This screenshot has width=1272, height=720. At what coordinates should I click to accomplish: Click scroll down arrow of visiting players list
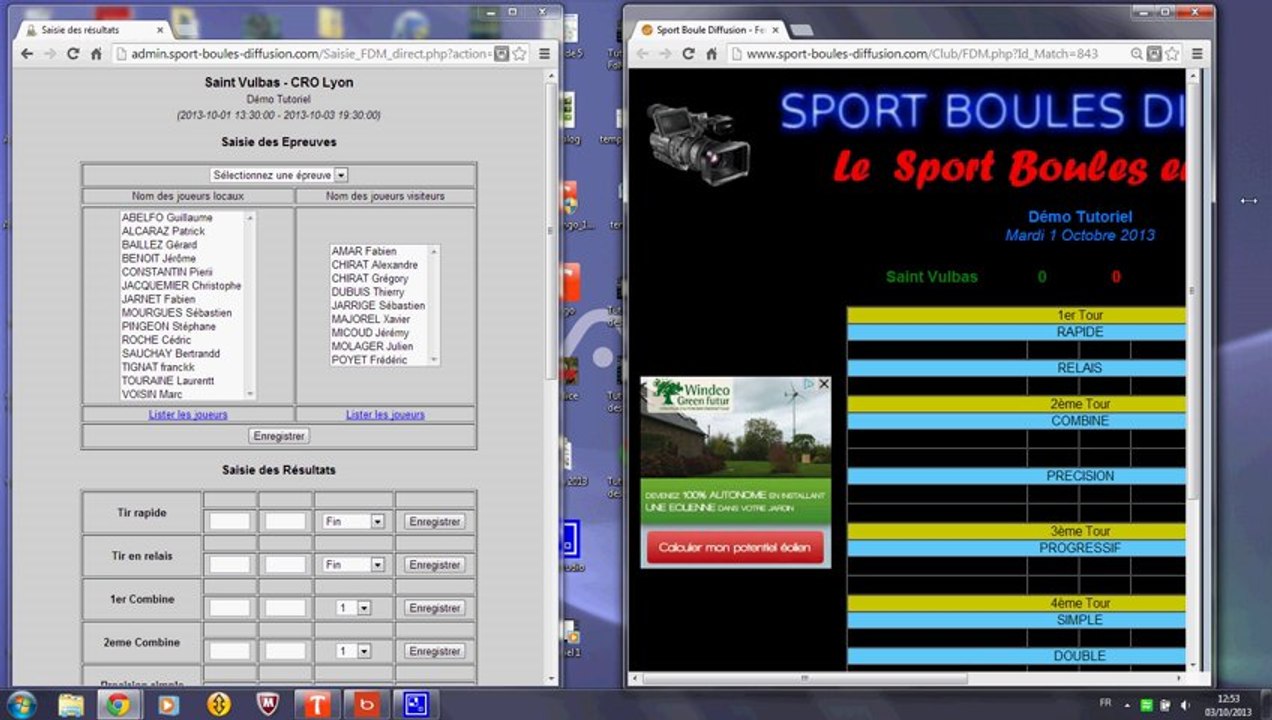[434, 360]
